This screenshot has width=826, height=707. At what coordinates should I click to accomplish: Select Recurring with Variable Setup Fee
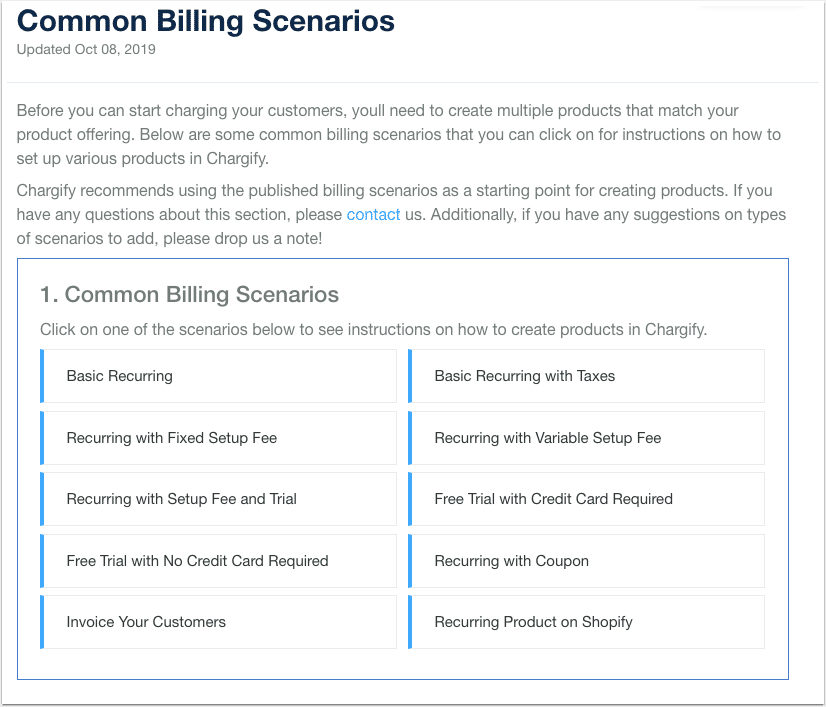(548, 438)
